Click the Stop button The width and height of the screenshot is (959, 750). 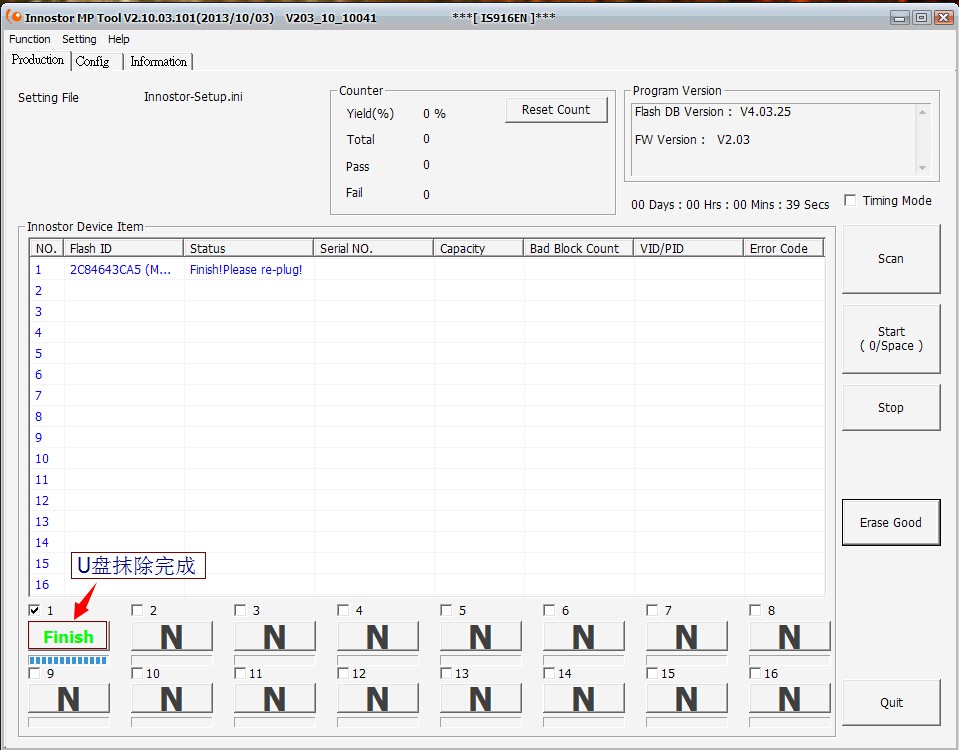coord(890,407)
